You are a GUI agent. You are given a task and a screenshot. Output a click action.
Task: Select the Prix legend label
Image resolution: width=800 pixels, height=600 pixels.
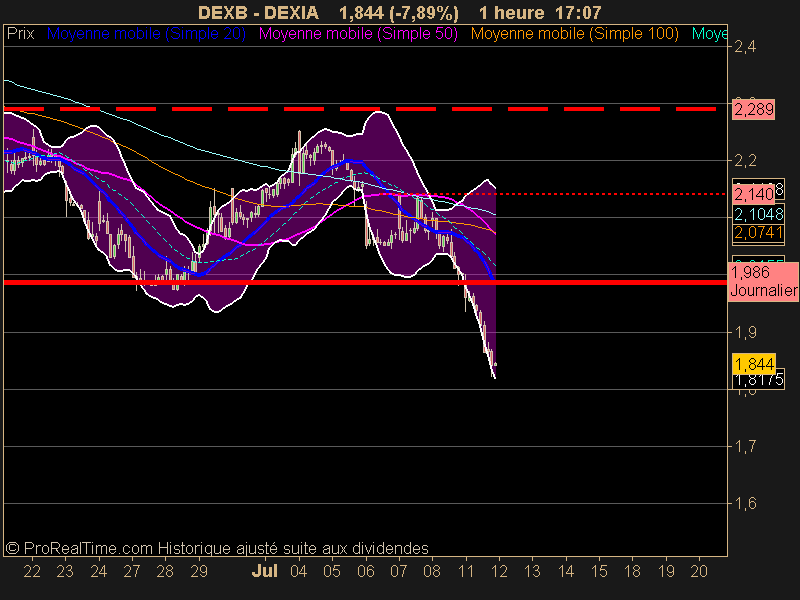point(20,34)
